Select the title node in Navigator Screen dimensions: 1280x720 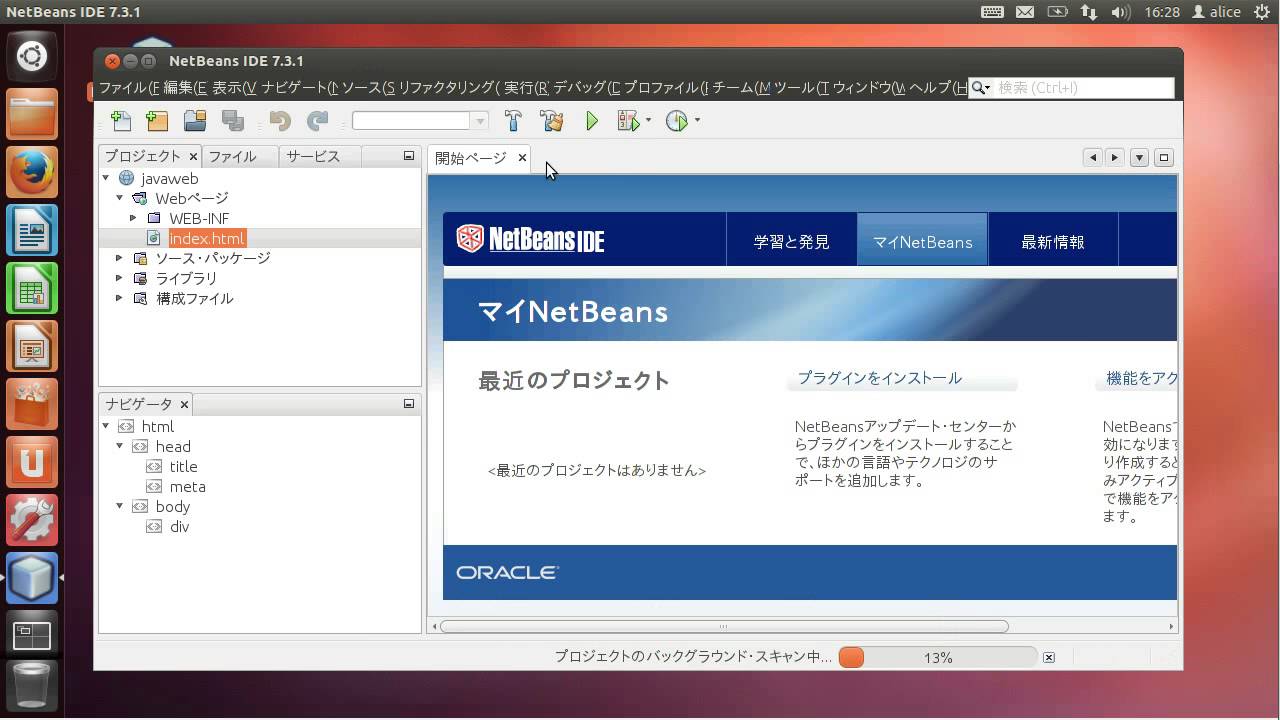click(x=183, y=466)
